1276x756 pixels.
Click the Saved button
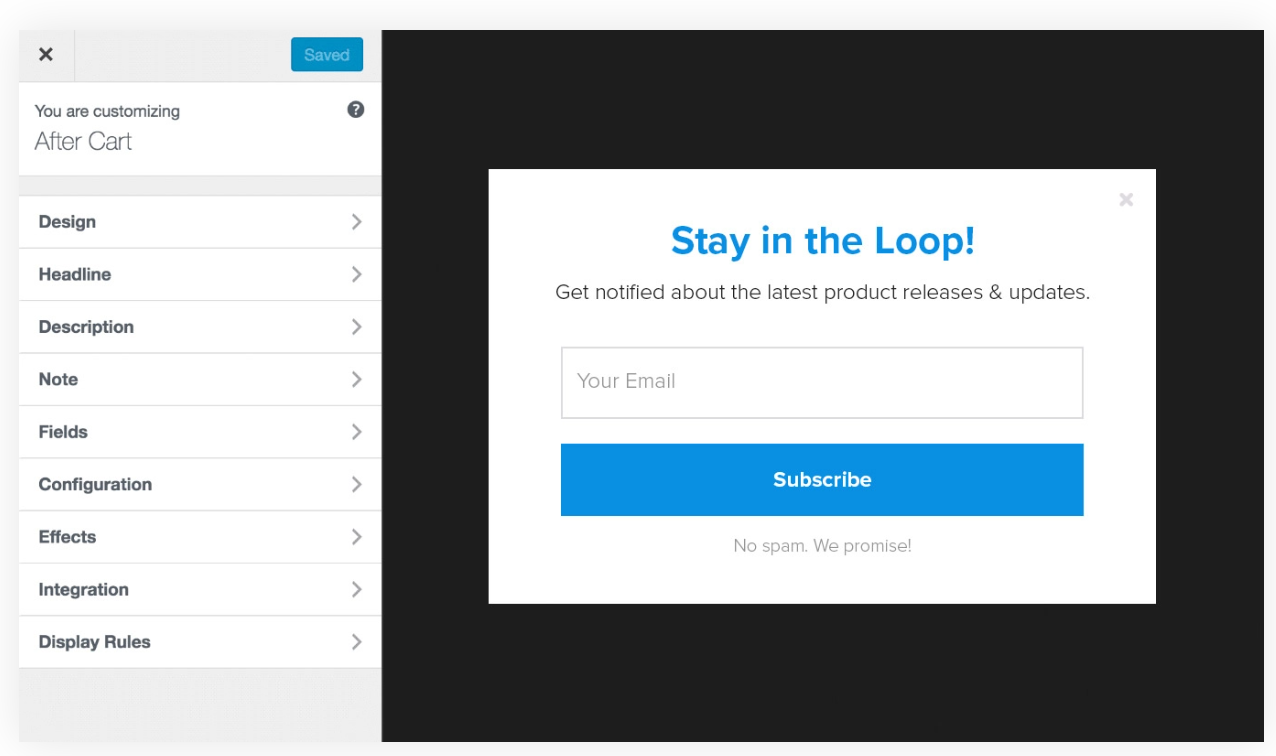pyautogui.click(x=326, y=55)
